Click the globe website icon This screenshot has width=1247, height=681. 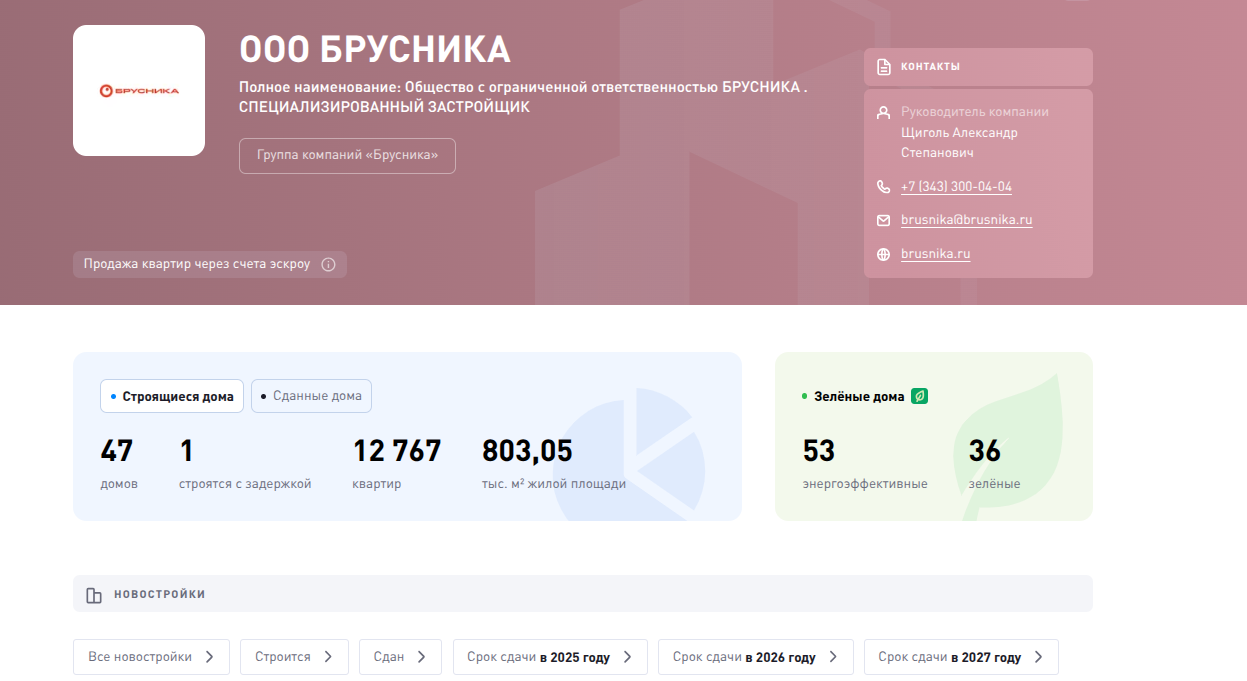pyautogui.click(x=883, y=254)
